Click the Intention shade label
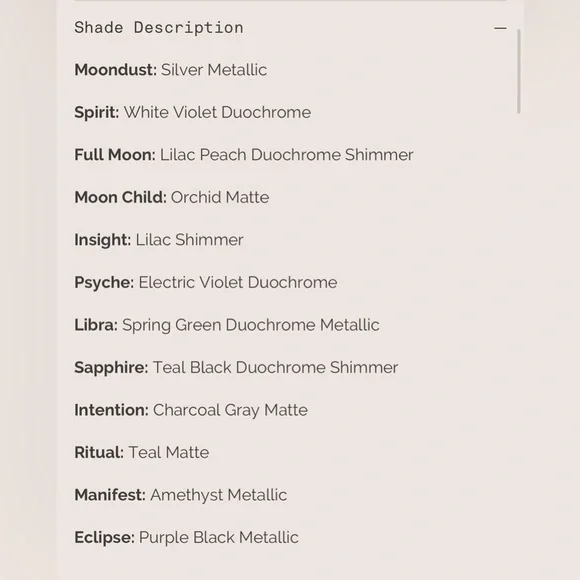Image resolution: width=580 pixels, height=580 pixels. pos(111,410)
